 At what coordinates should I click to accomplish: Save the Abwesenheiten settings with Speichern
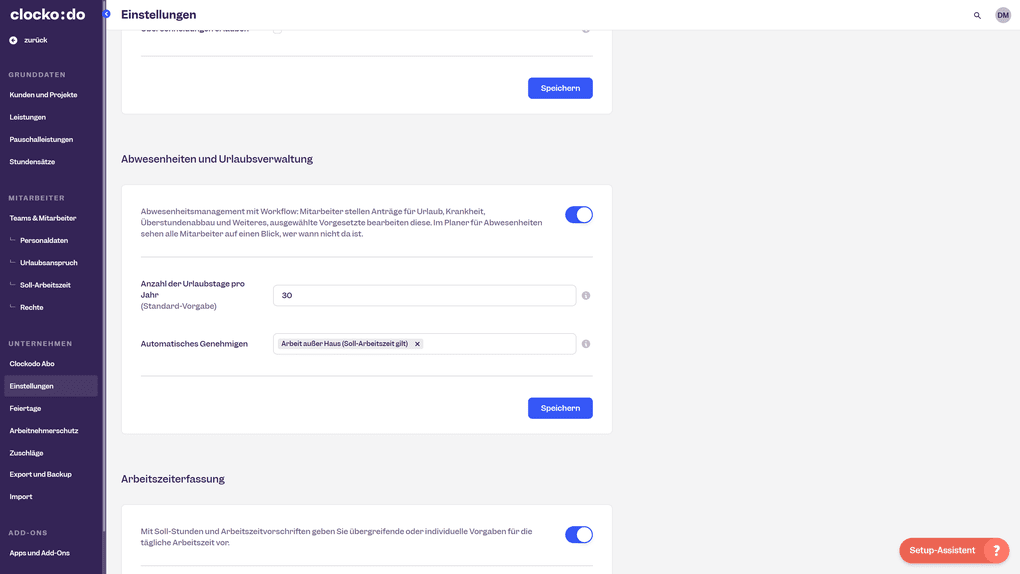point(560,408)
